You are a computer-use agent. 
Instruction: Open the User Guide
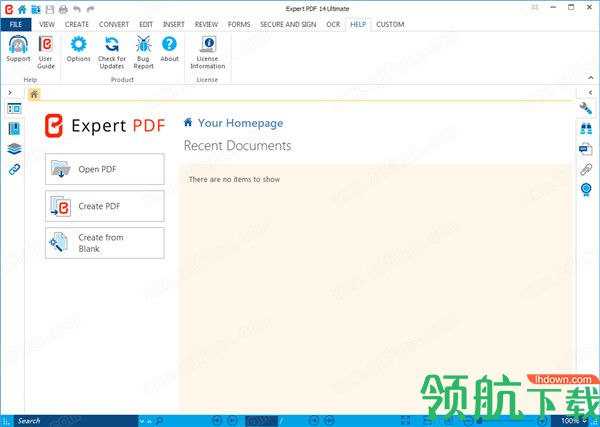click(x=46, y=52)
